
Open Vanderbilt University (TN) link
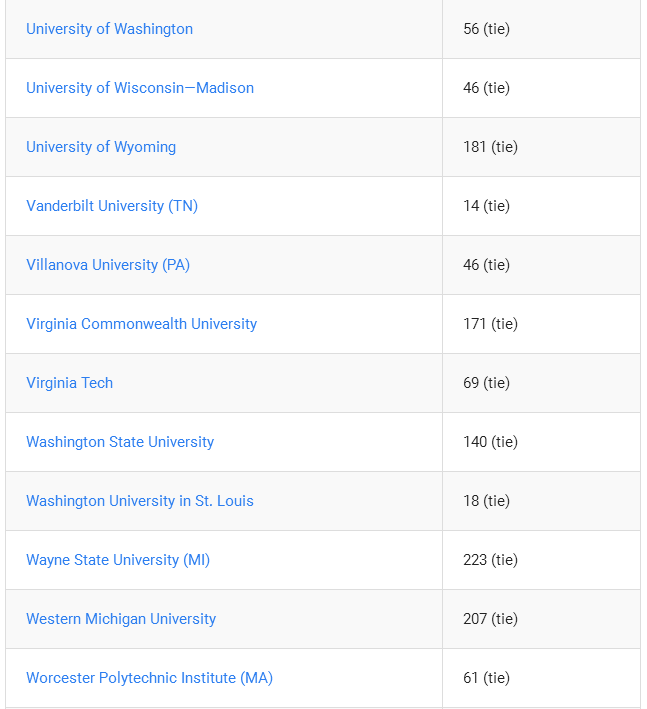click(x=112, y=206)
